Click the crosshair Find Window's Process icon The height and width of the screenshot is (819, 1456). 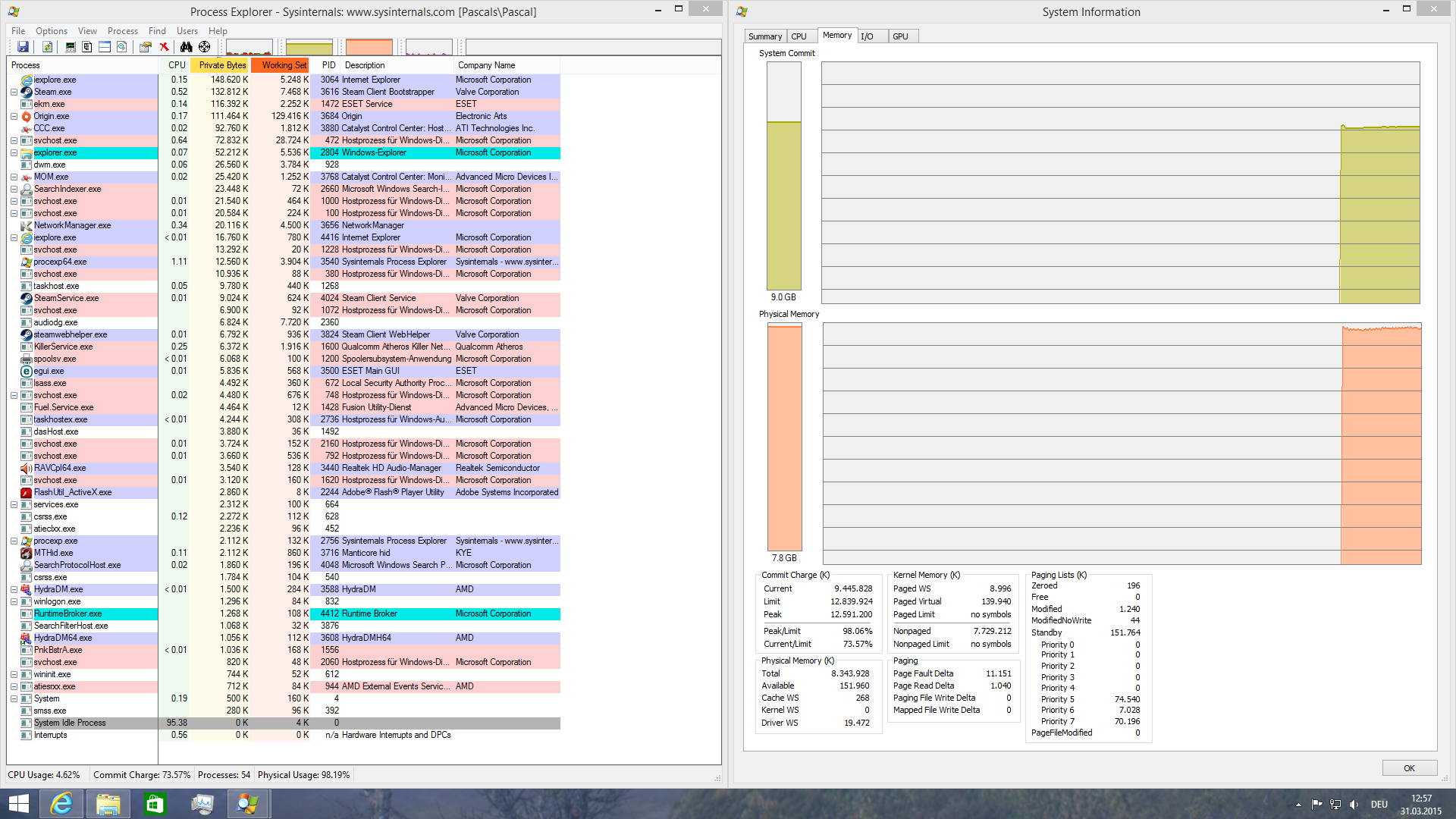[205, 47]
